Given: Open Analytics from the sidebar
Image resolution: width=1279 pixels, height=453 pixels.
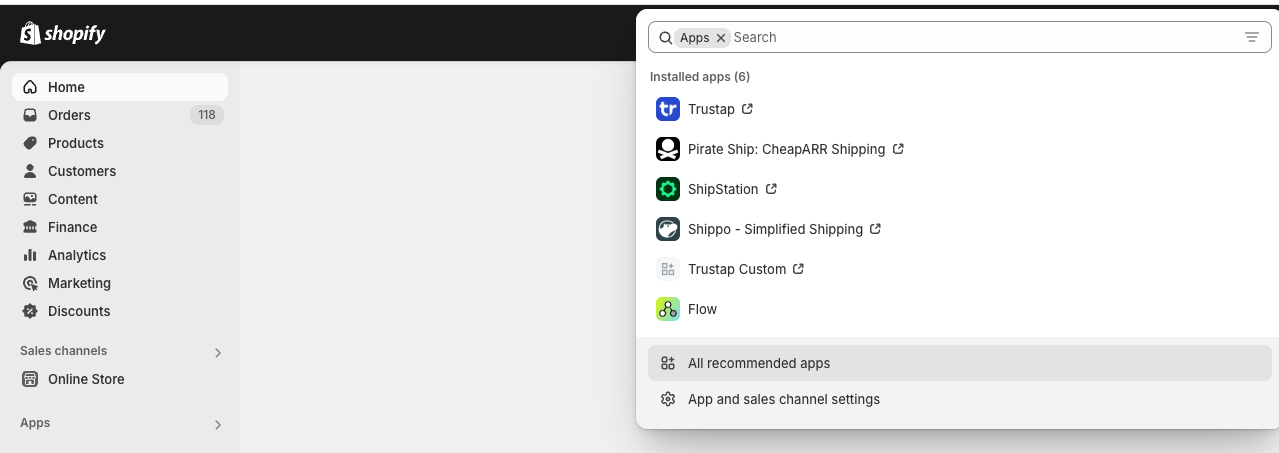Looking at the screenshot, I should coord(76,255).
